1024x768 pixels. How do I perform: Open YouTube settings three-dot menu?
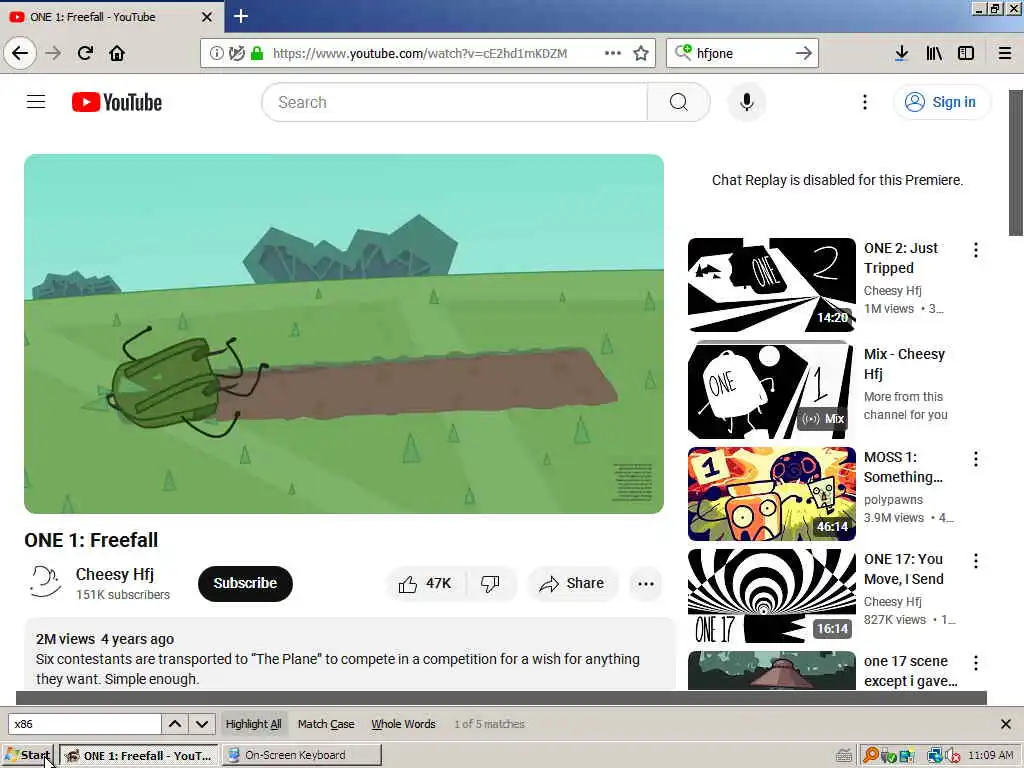click(x=865, y=102)
